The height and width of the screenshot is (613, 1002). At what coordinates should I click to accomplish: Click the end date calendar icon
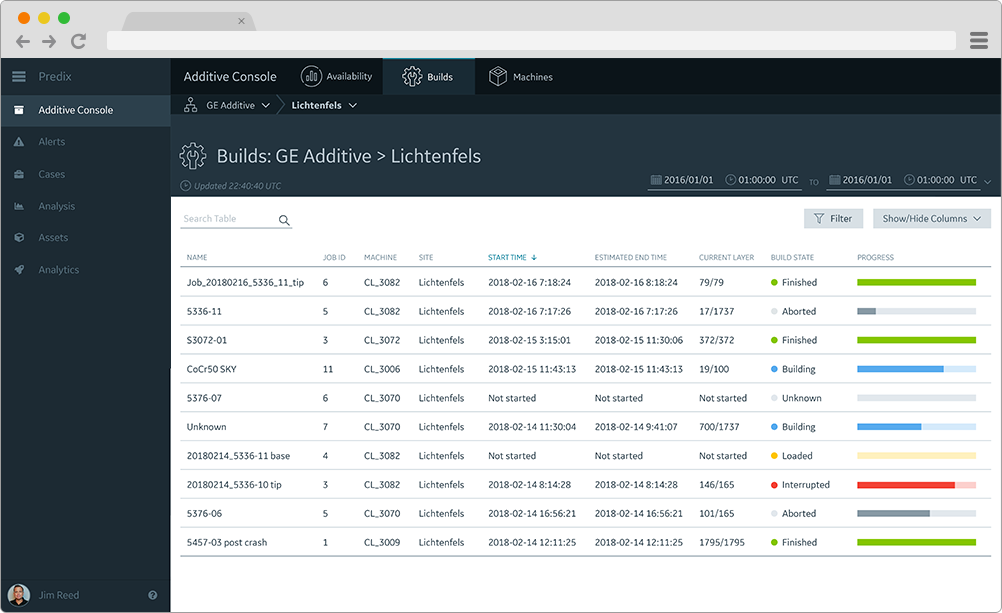[835, 180]
